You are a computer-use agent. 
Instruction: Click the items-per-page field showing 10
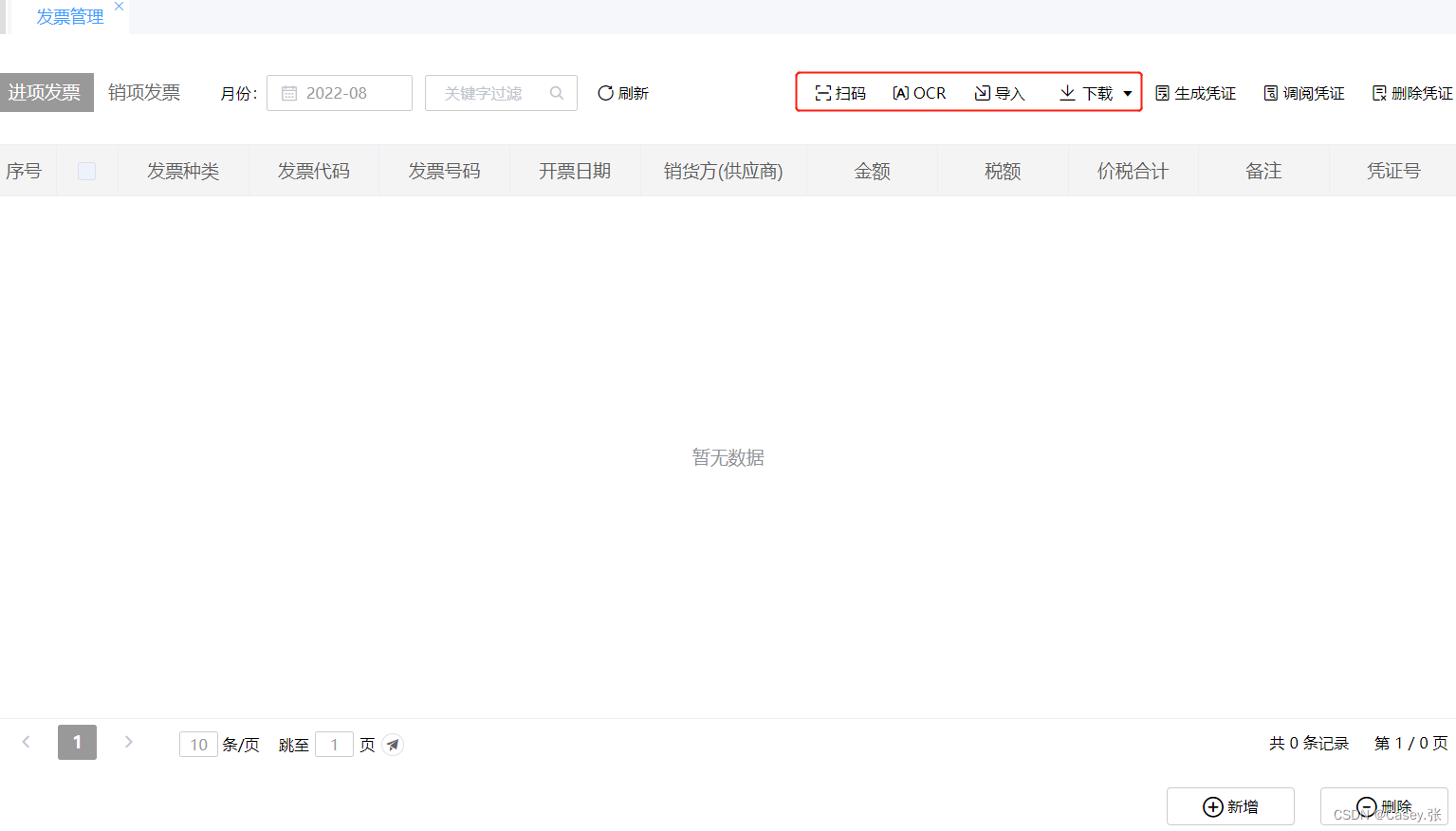(198, 745)
